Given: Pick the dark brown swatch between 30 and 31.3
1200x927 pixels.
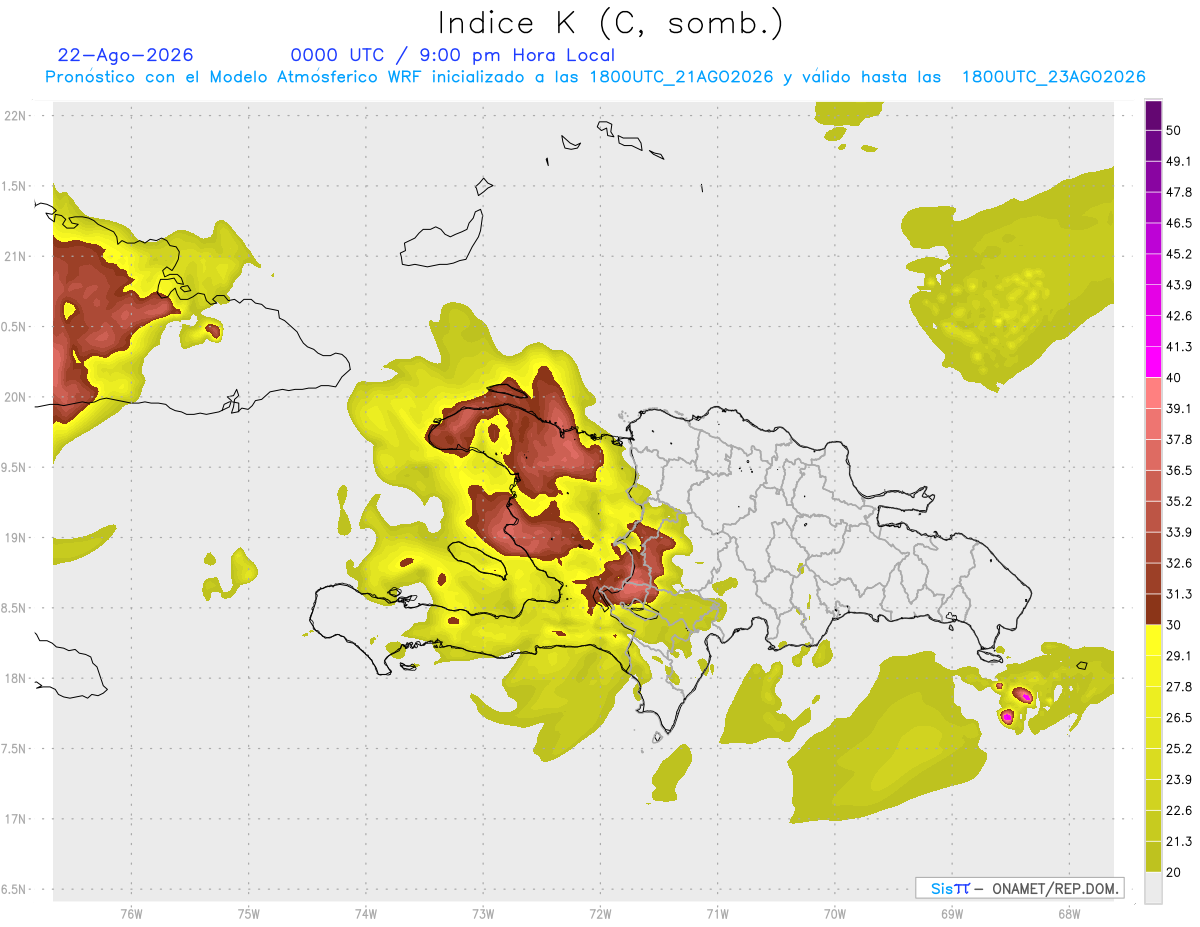Looking at the screenshot, I should click(x=1153, y=609).
